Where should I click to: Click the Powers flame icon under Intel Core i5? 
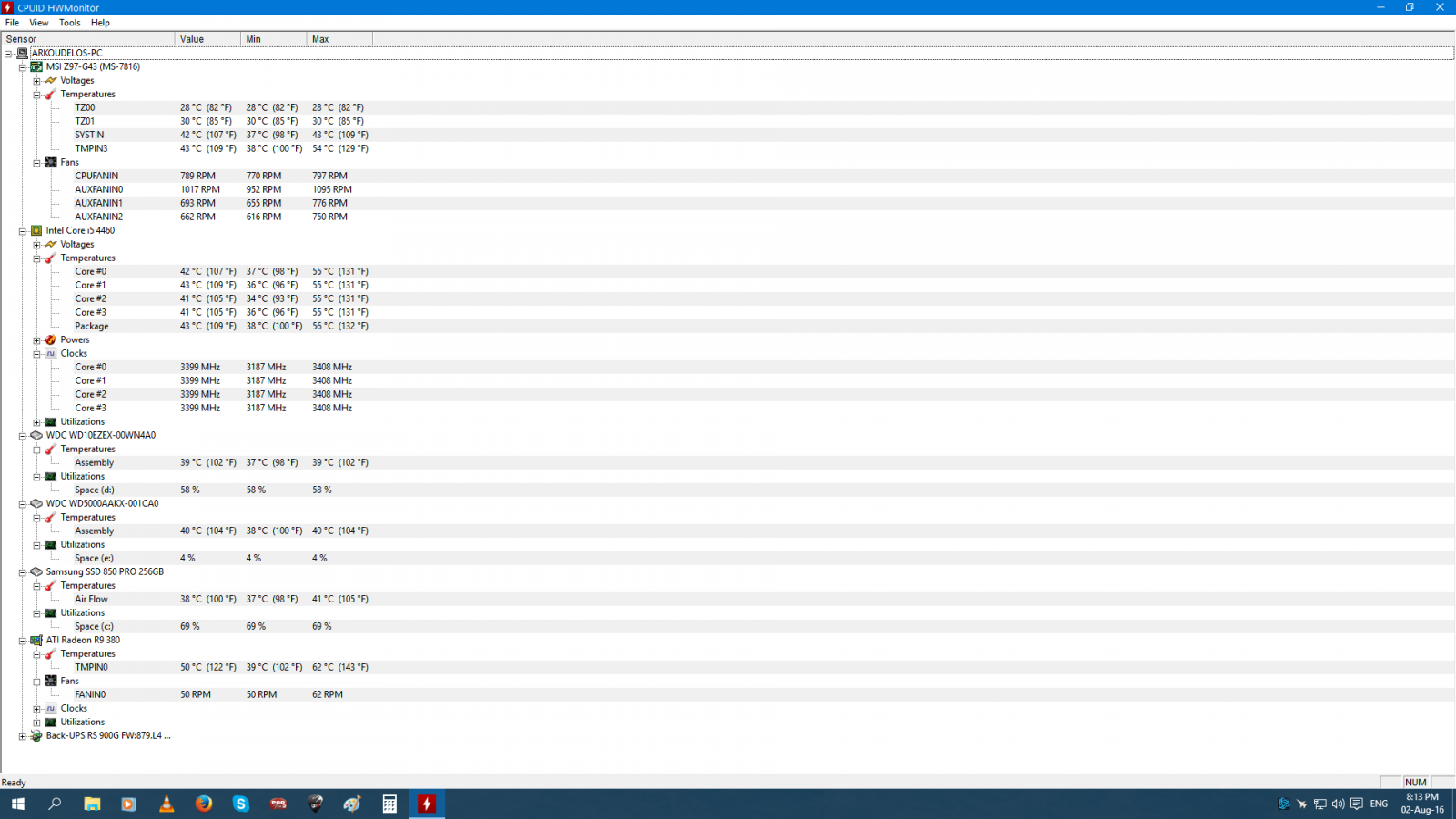tap(51, 339)
